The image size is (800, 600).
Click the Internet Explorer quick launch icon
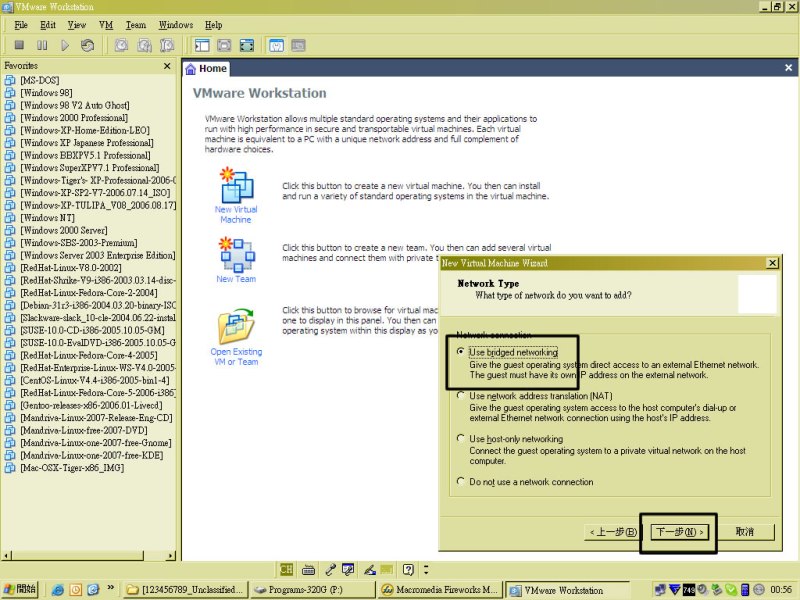(58, 590)
